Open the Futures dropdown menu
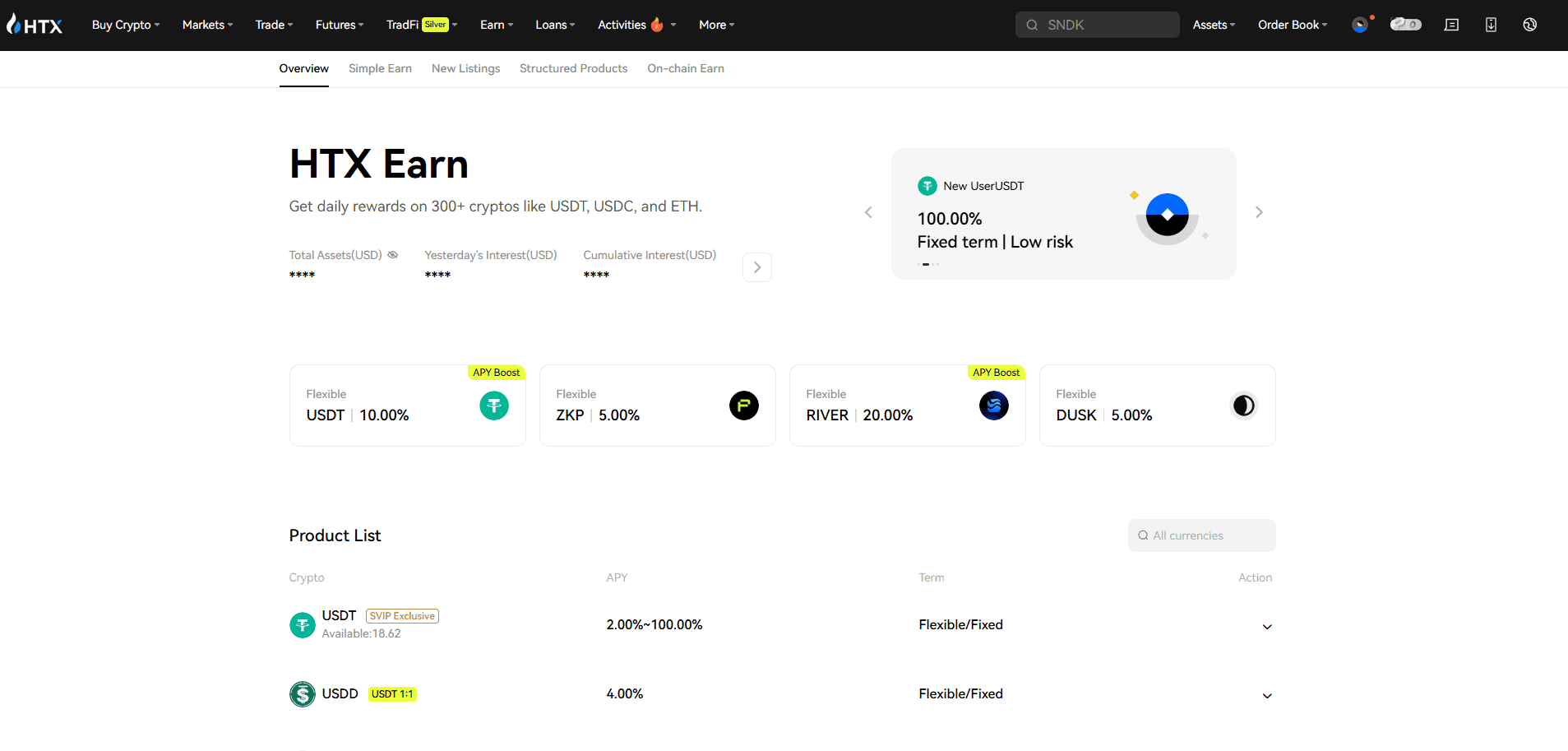The width and height of the screenshot is (1568, 751). point(340,25)
